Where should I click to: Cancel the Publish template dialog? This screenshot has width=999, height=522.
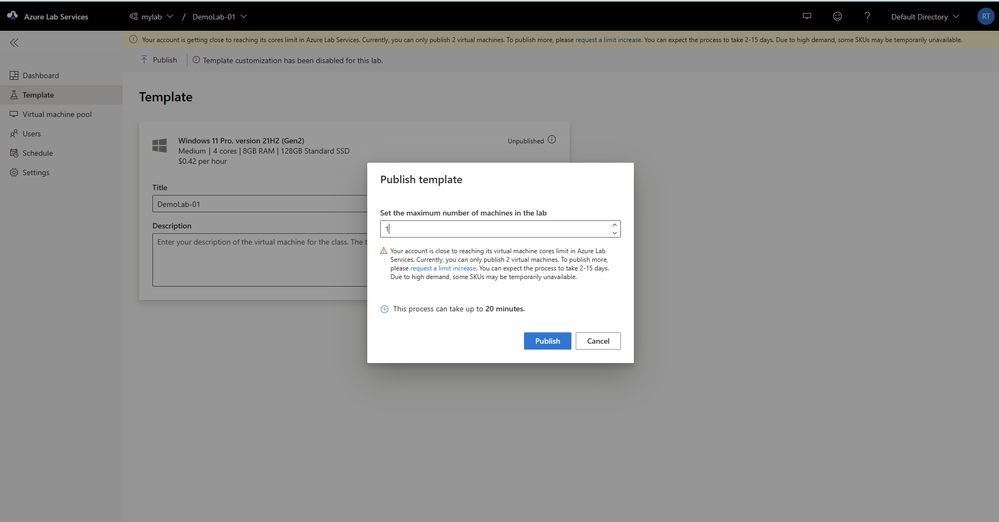(x=598, y=341)
